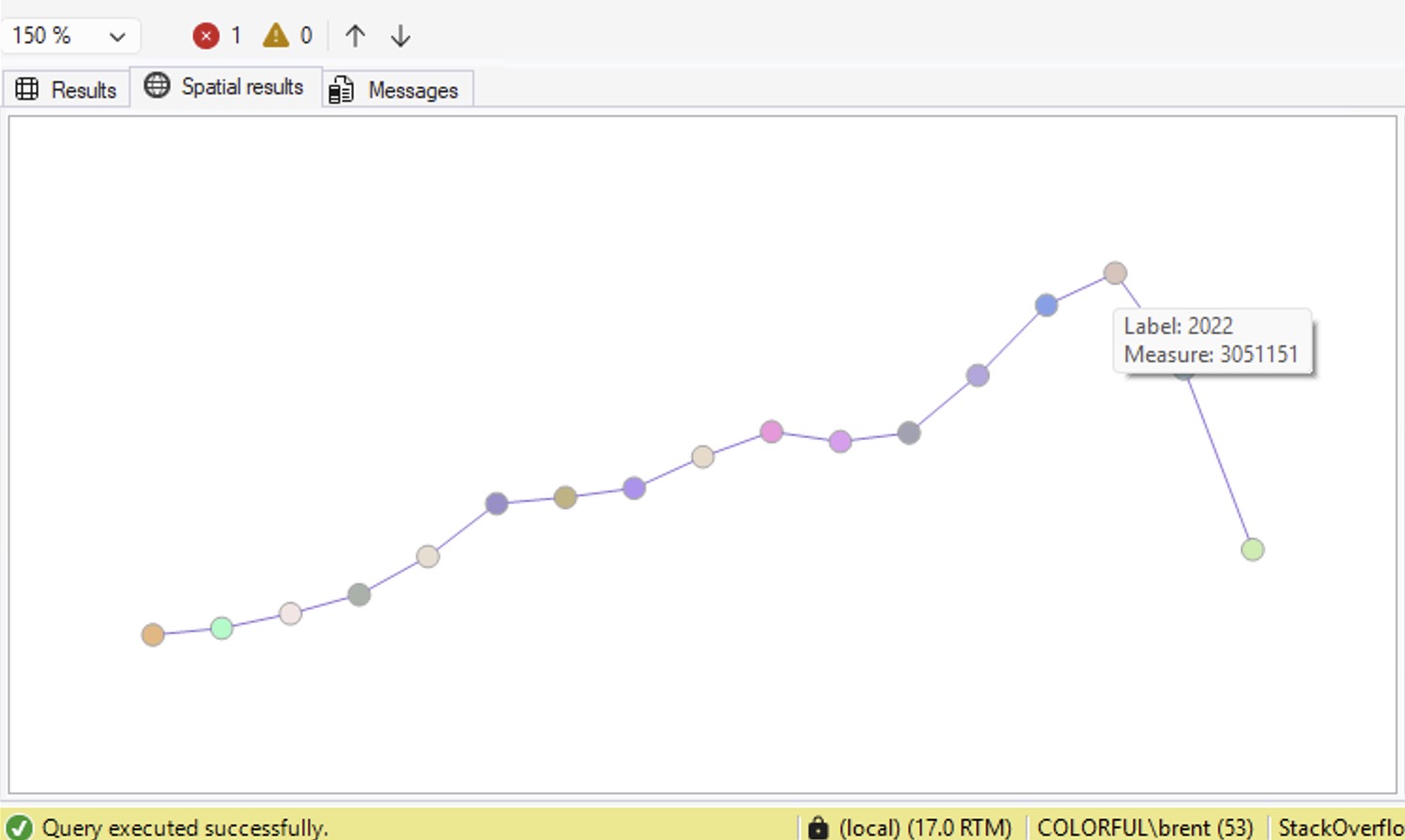The image size is (1405, 840).
Task: Go to previous issue with up arrow
Action: click(x=355, y=36)
